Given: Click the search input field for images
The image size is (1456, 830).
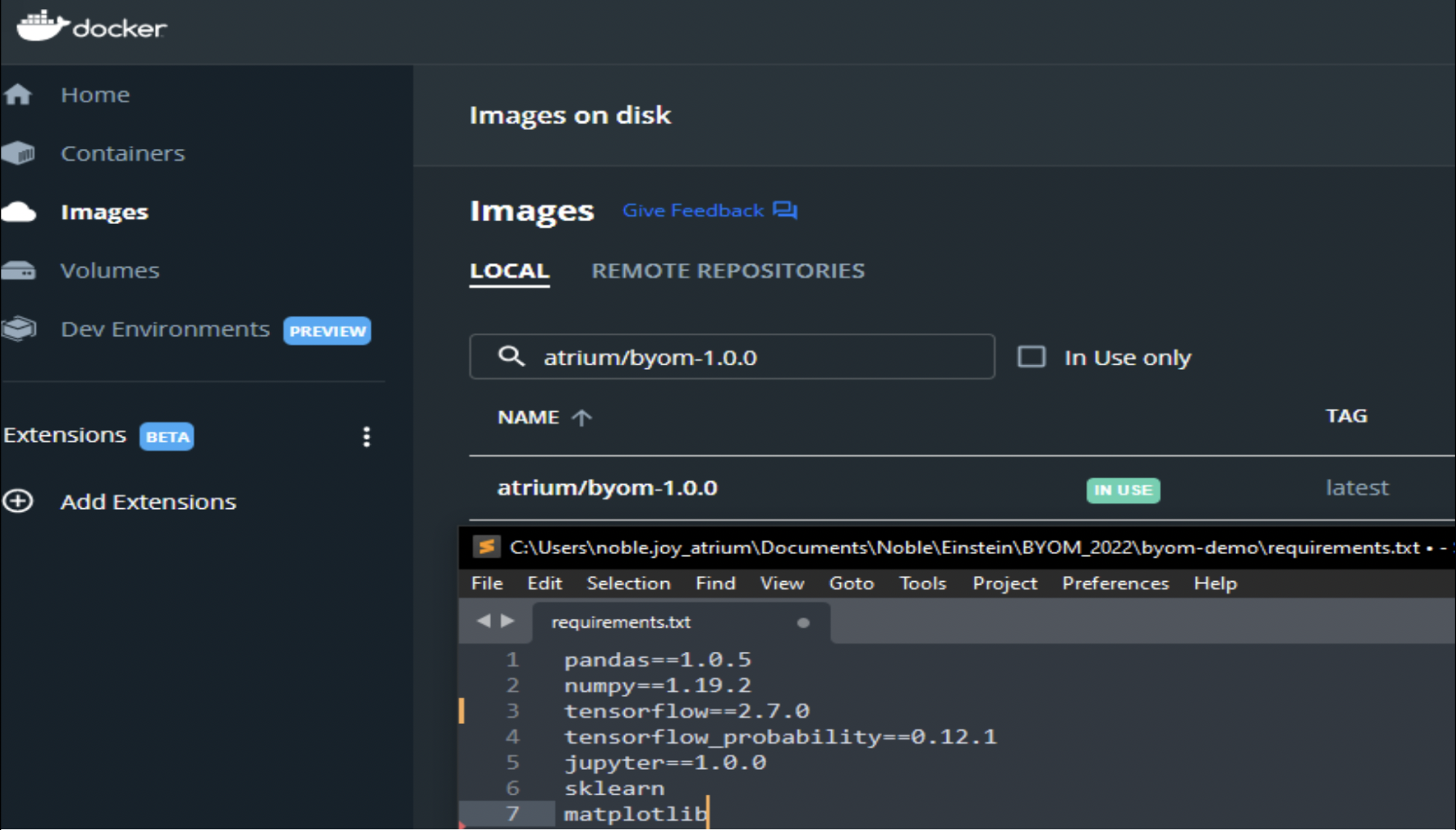Looking at the screenshot, I should (x=732, y=357).
